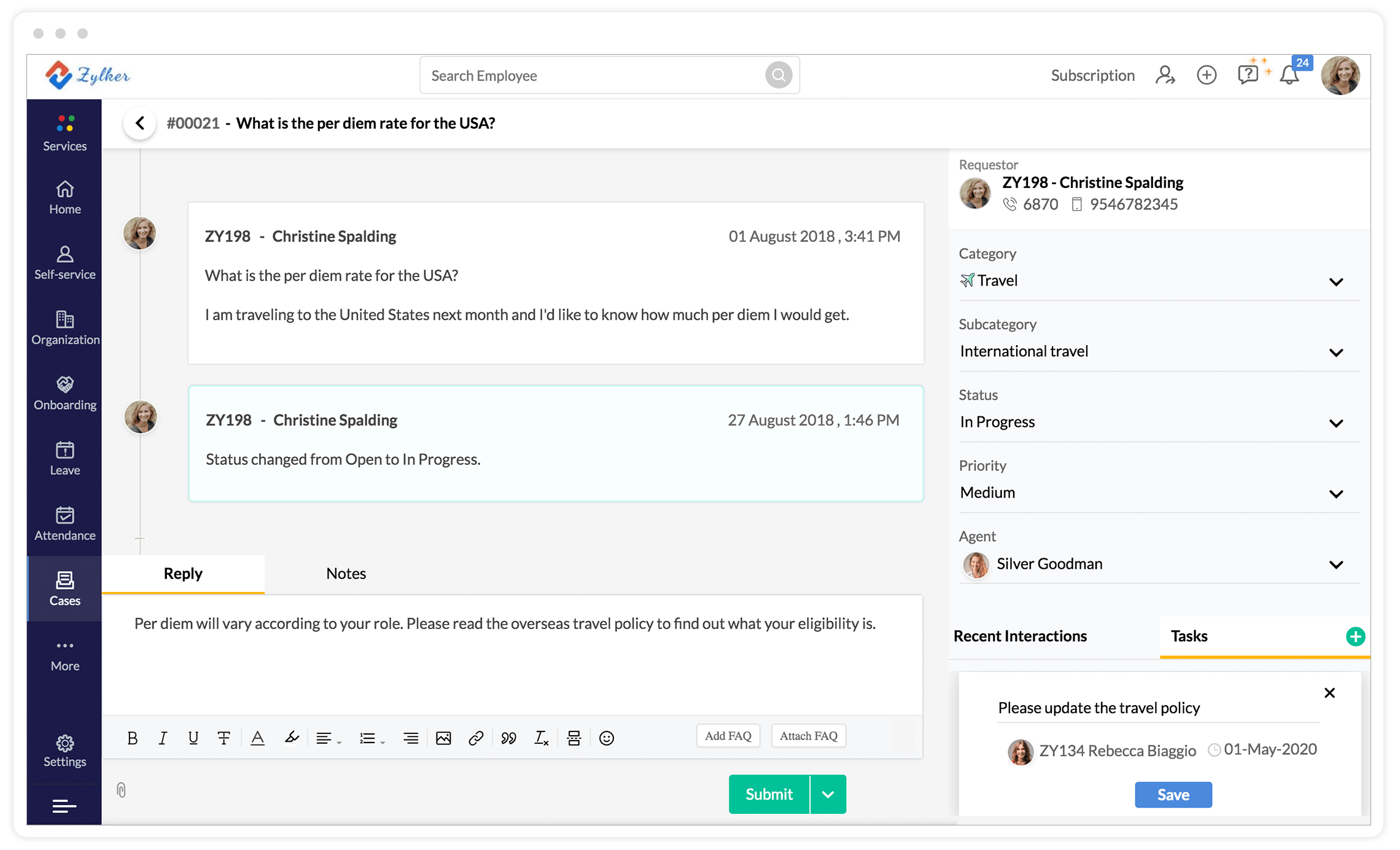This screenshot has width=1400, height=850.
Task: Open the profile avatar menu
Action: coord(1340,75)
